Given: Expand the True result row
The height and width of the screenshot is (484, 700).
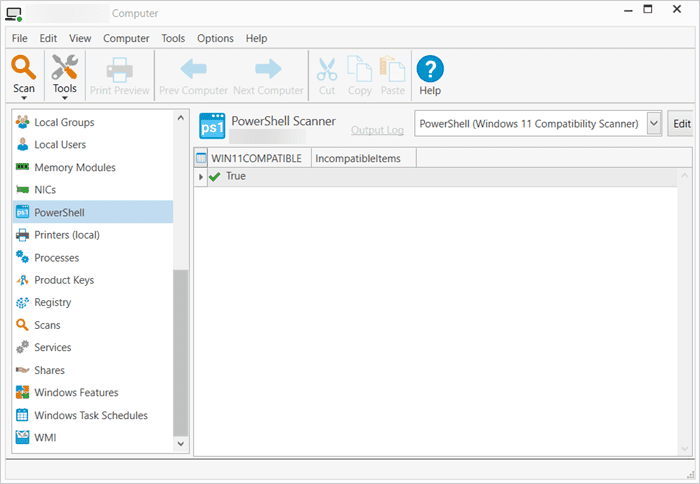Looking at the screenshot, I should [x=200, y=177].
